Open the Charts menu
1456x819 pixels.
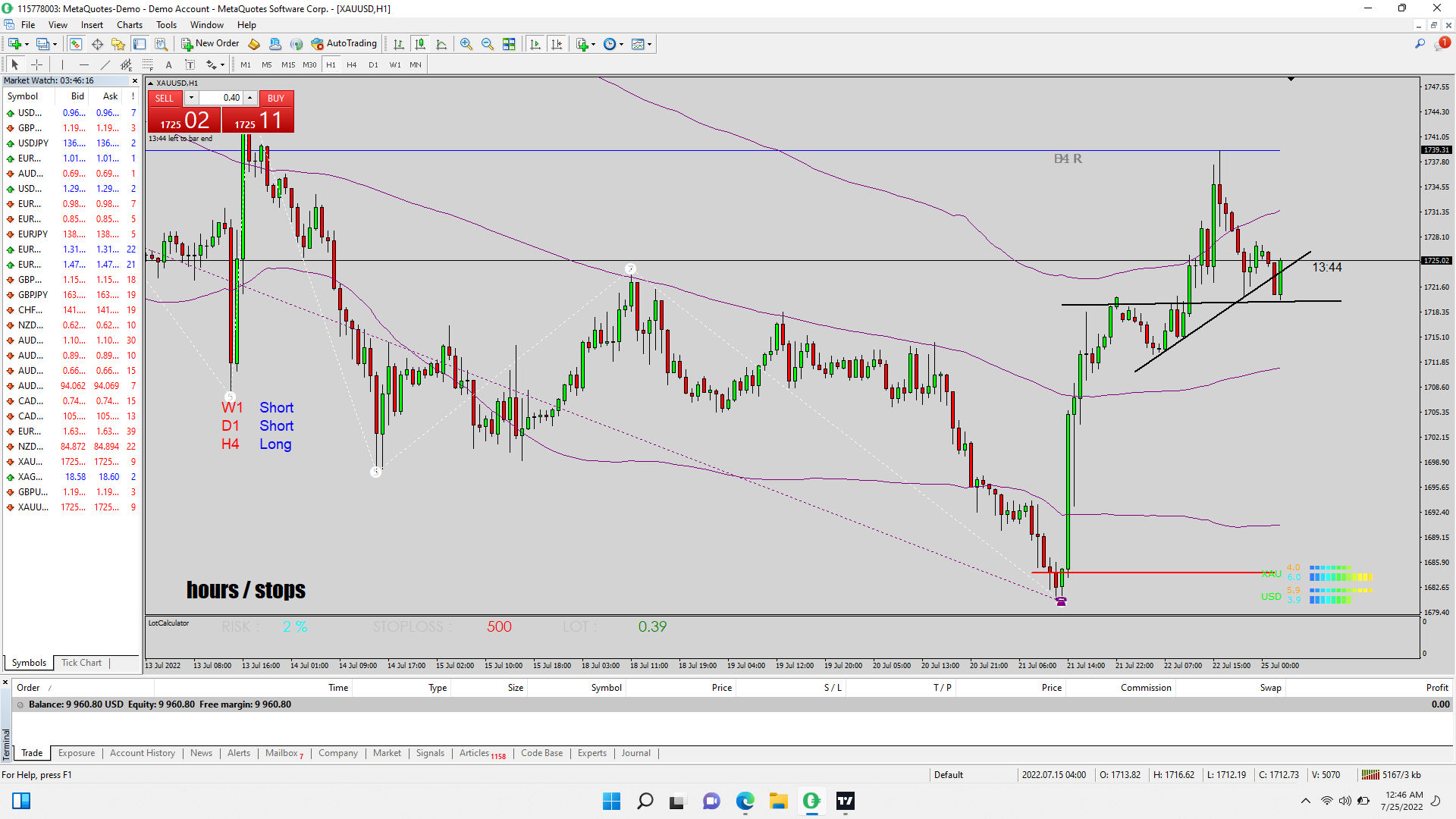click(x=129, y=25)
